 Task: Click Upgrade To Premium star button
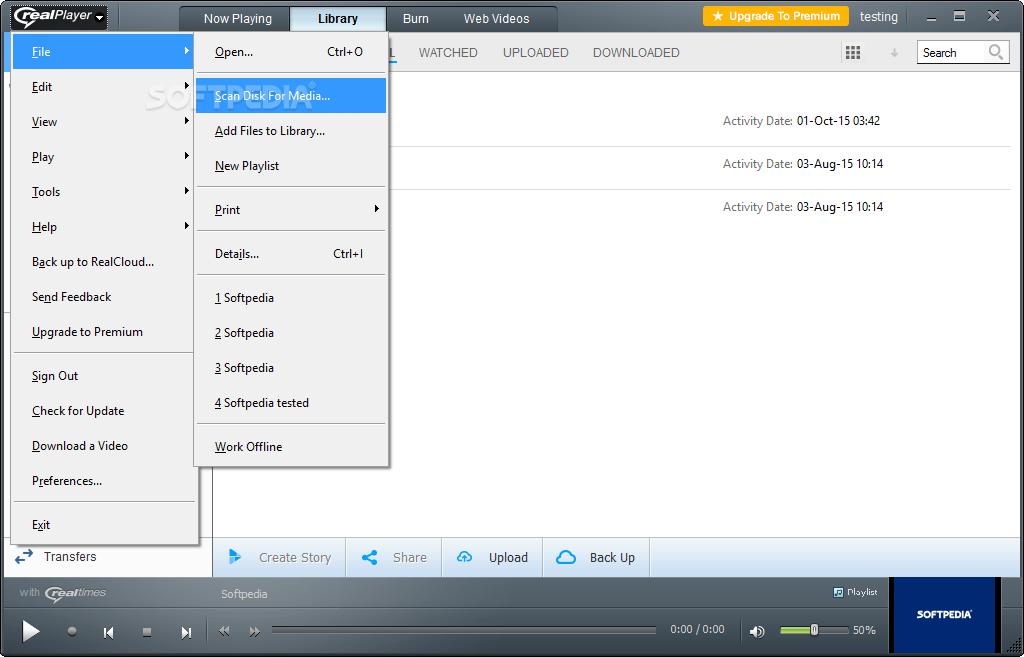pos(776,16)
